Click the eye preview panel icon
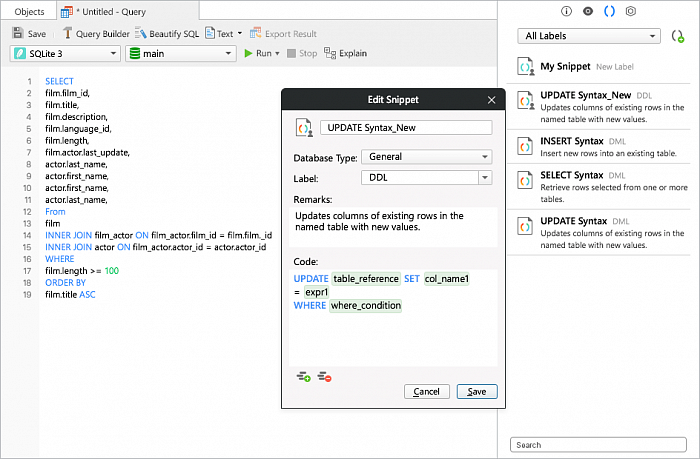This screenshot has height=459, width=700. 588,11
